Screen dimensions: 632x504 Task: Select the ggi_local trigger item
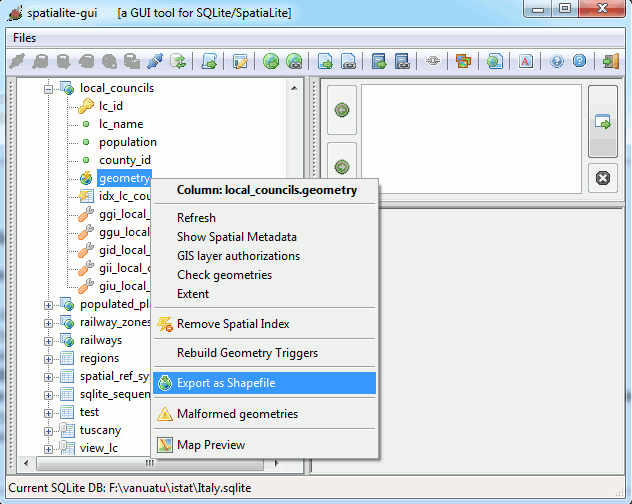point(124,214)
